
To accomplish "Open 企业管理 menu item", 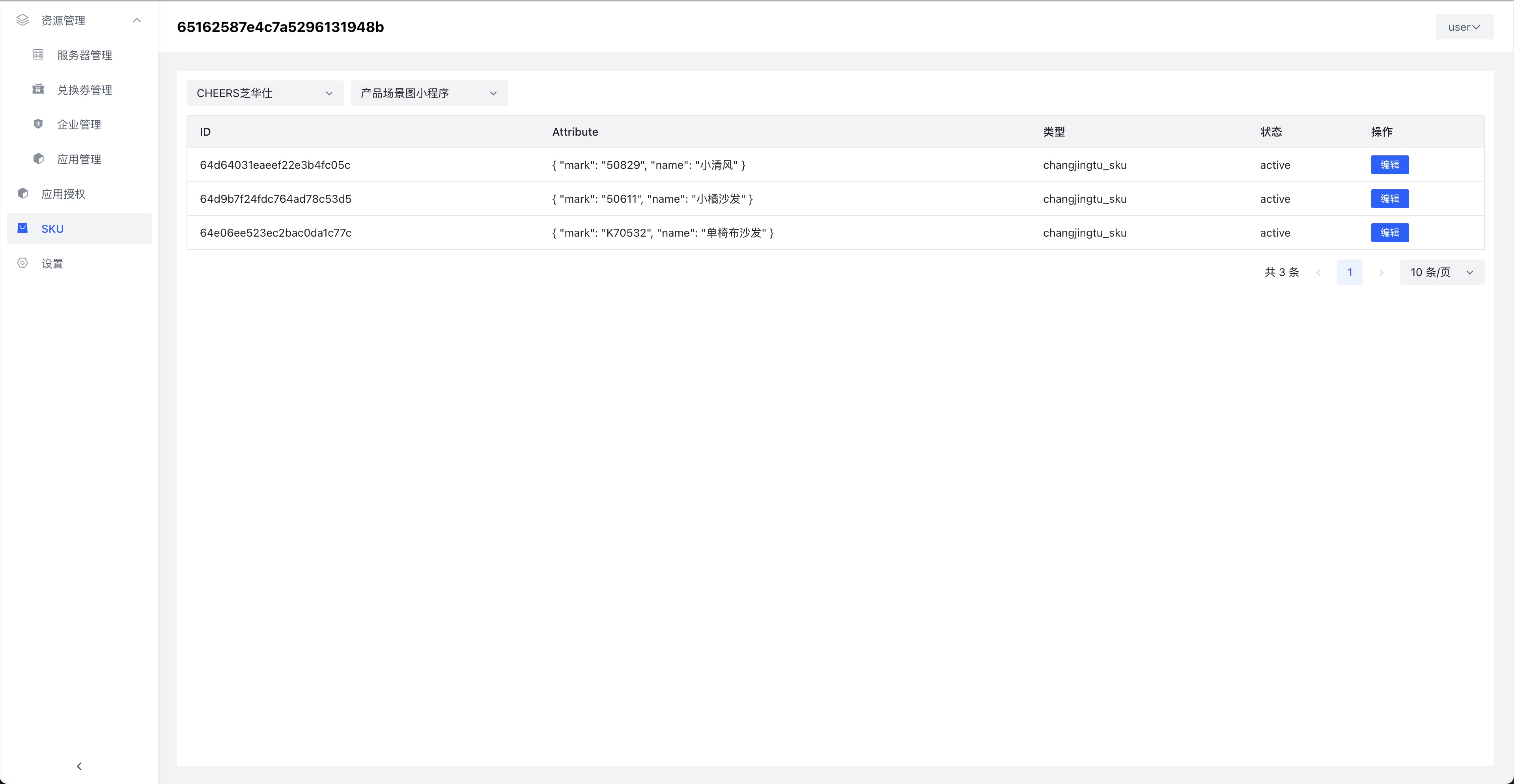I will coord(79,125).
